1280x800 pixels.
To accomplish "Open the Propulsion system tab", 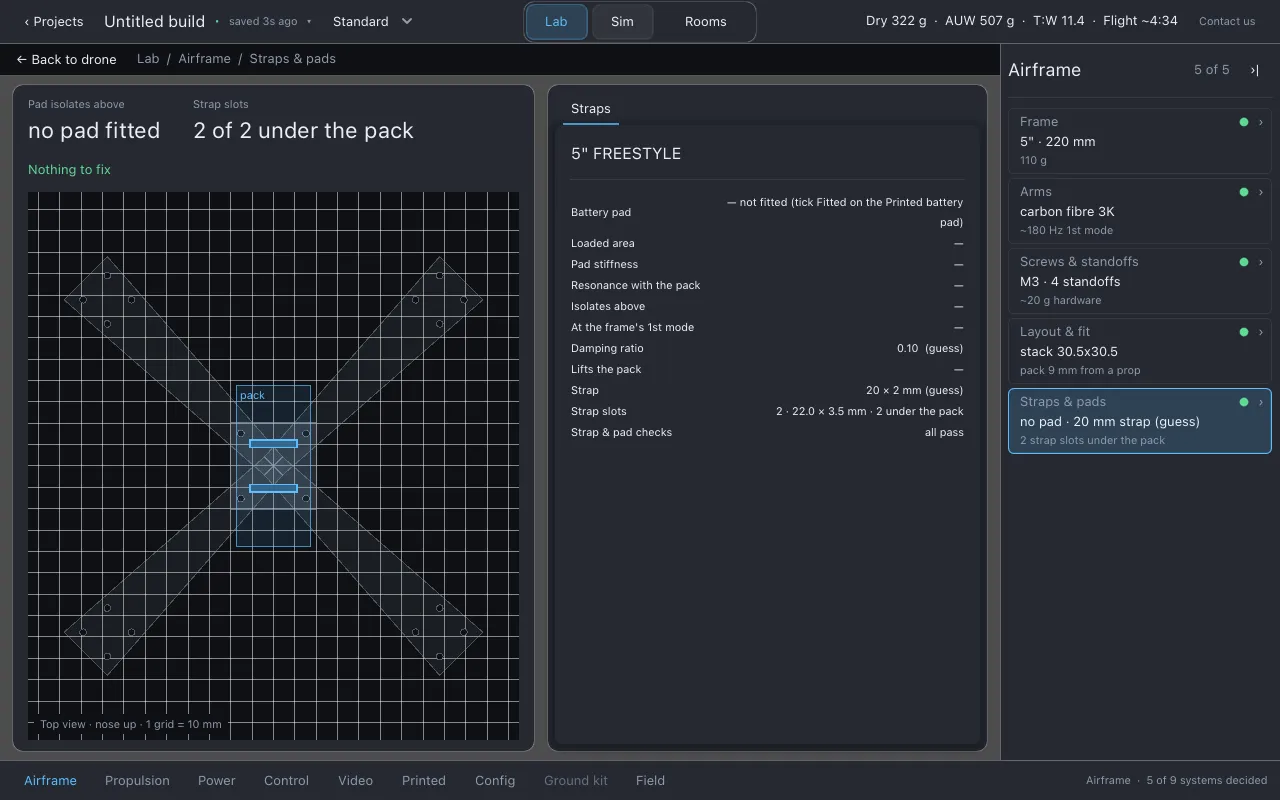I will point(137,781).
